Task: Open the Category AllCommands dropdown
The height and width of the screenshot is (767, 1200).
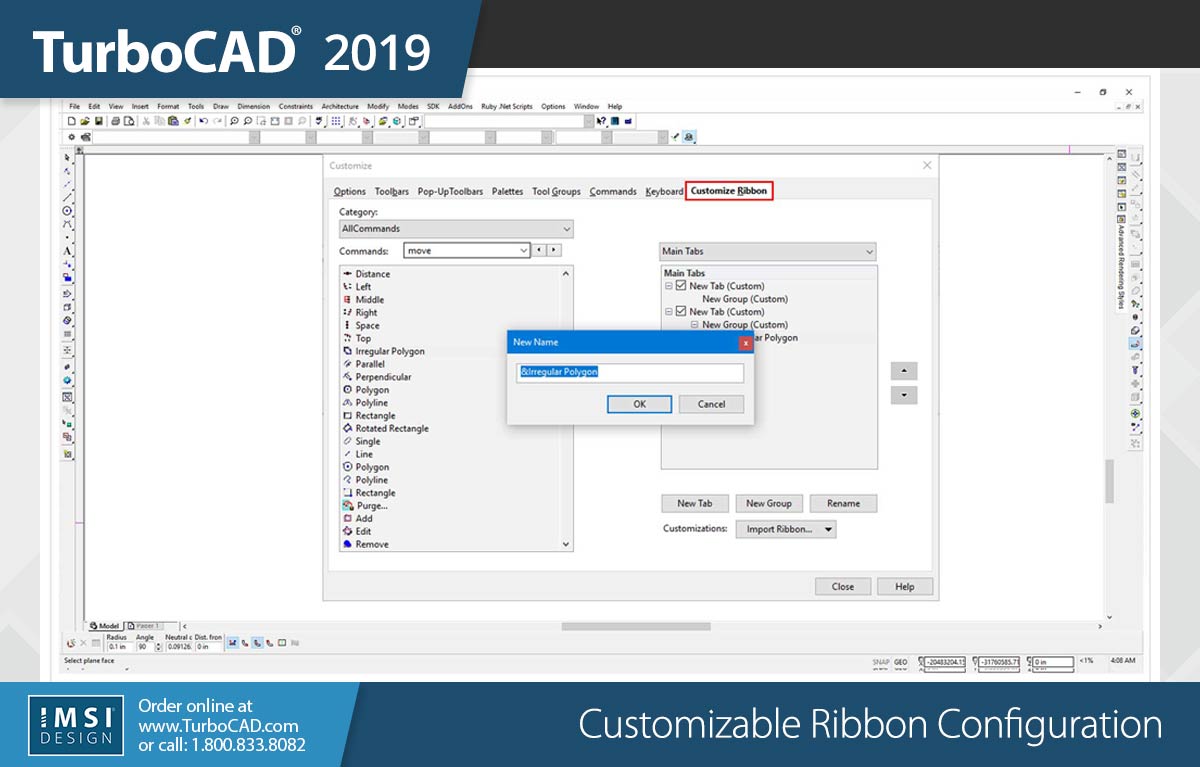Action: tap(457, 229)
